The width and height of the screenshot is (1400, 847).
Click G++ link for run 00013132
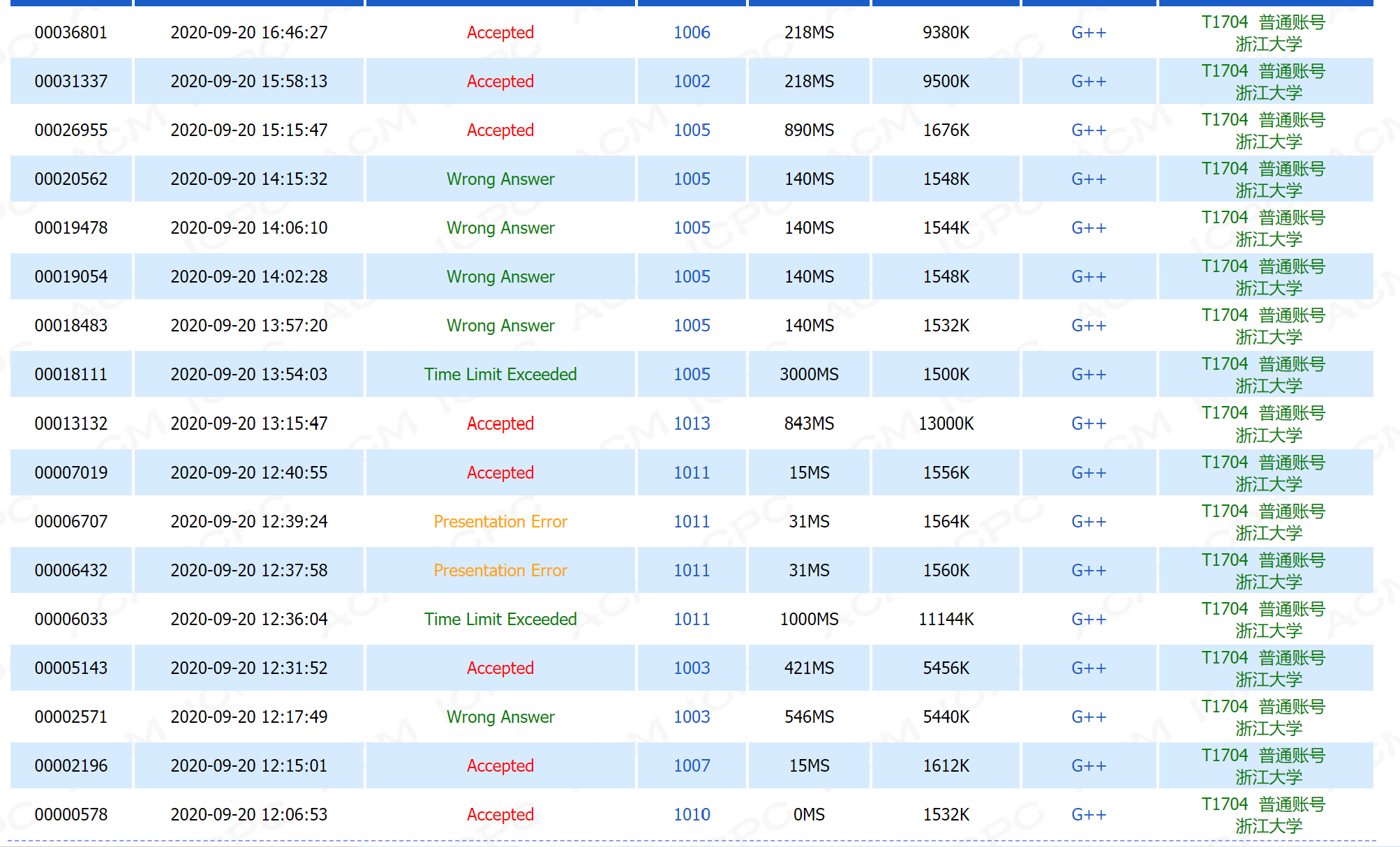[x=1088, y=423]
